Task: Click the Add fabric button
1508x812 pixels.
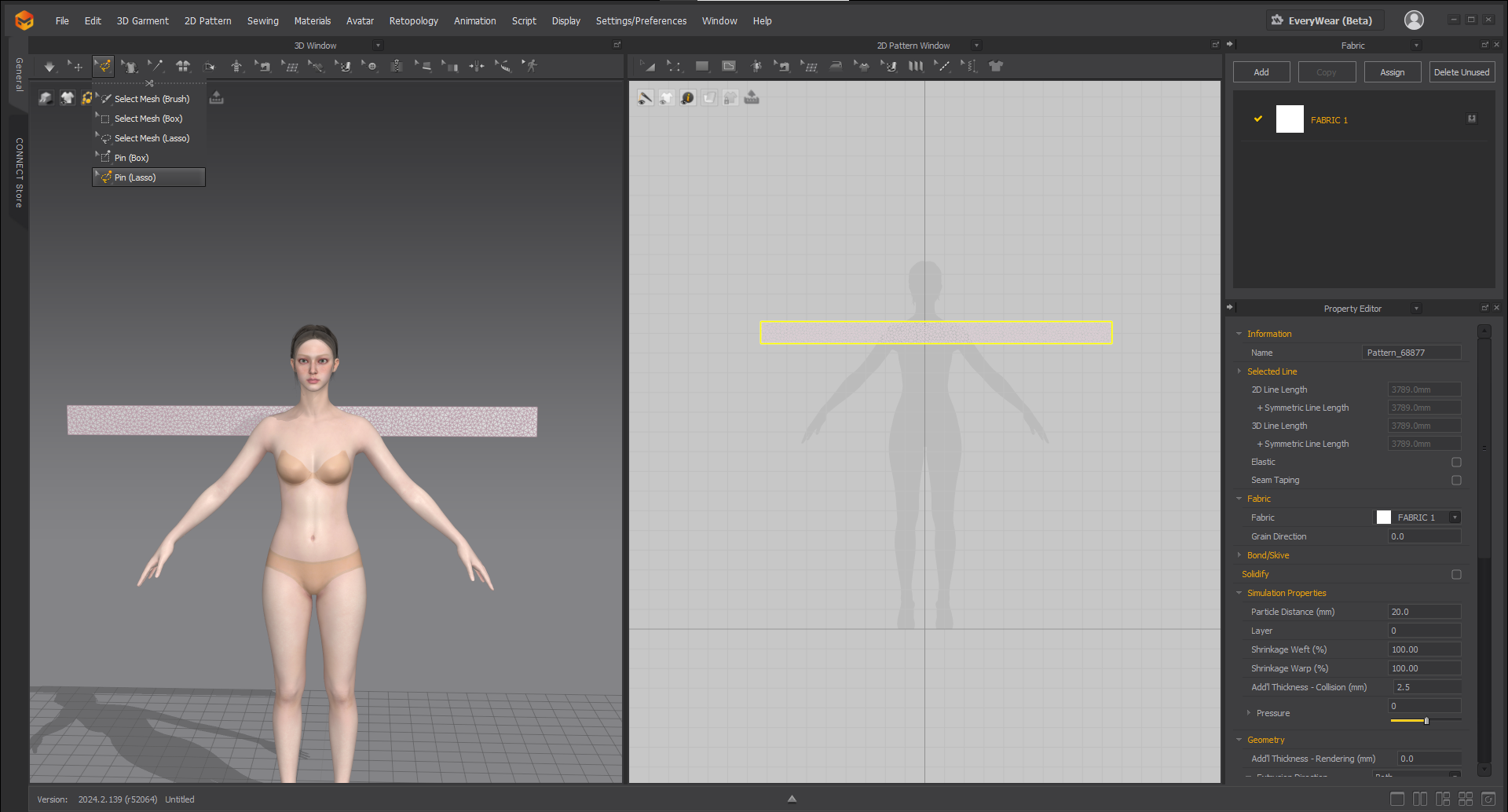Action: click(x=1261, y=72)
